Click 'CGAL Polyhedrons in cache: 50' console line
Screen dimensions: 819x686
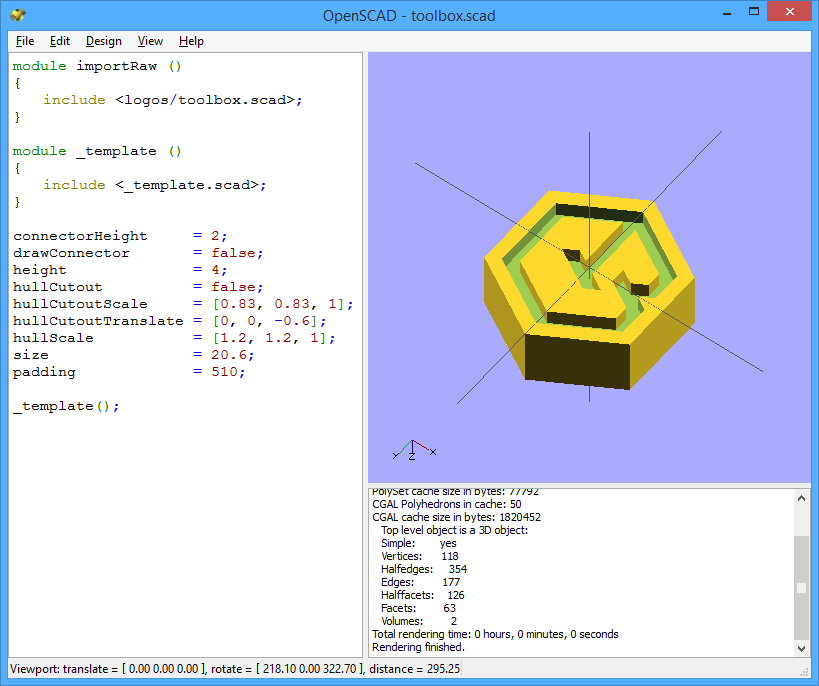tap(447, 504)
